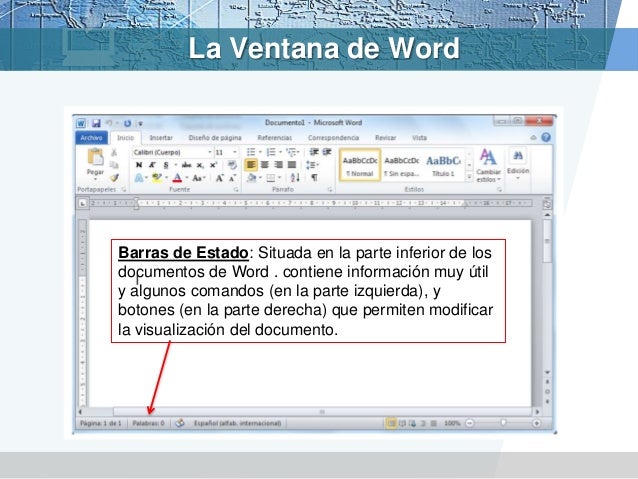Click the Palabras: 0 word count
Image resolution: width=638 pixels, height=479 pixels.
[149, 423]
